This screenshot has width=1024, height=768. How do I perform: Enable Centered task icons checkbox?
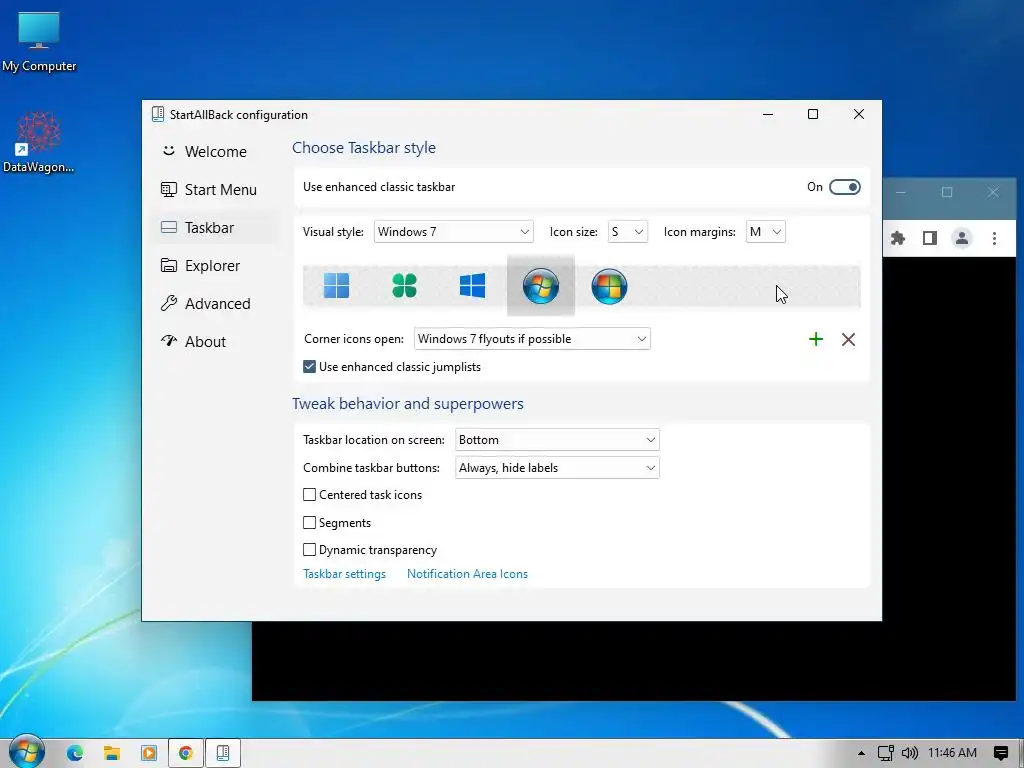[x=310, y=495]
